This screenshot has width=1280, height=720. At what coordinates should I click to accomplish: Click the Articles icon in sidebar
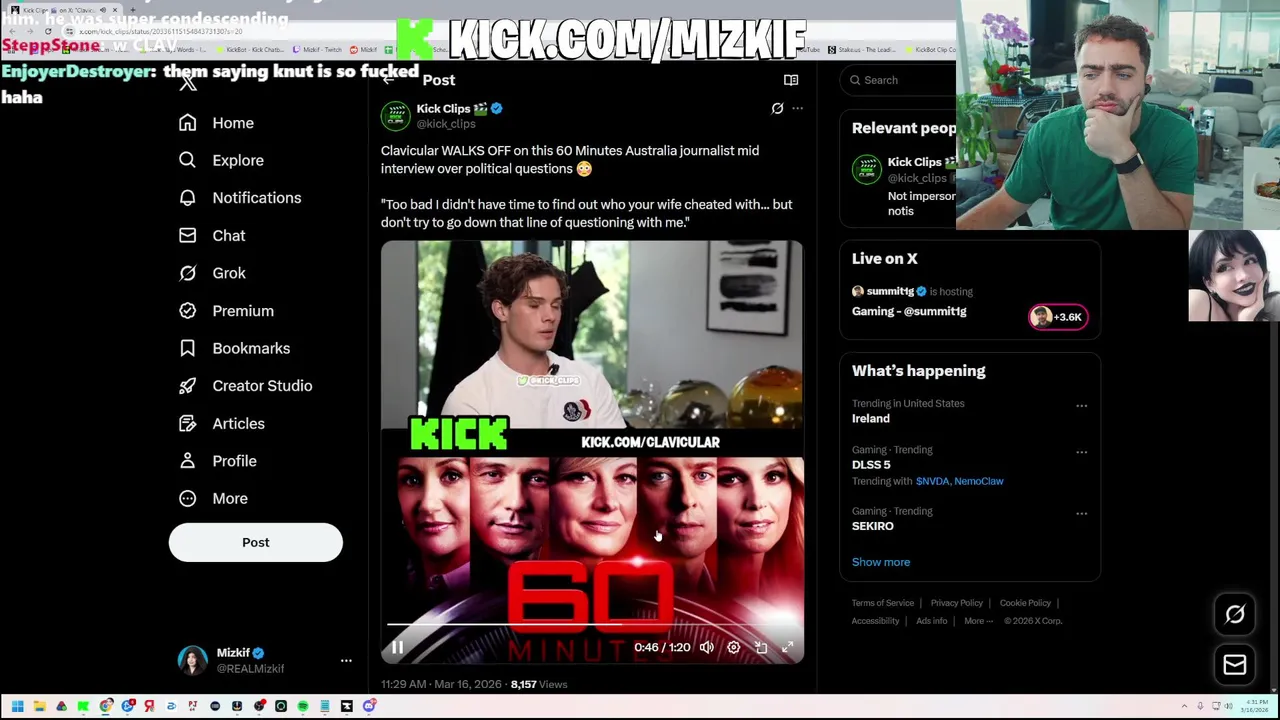[187, 423]
